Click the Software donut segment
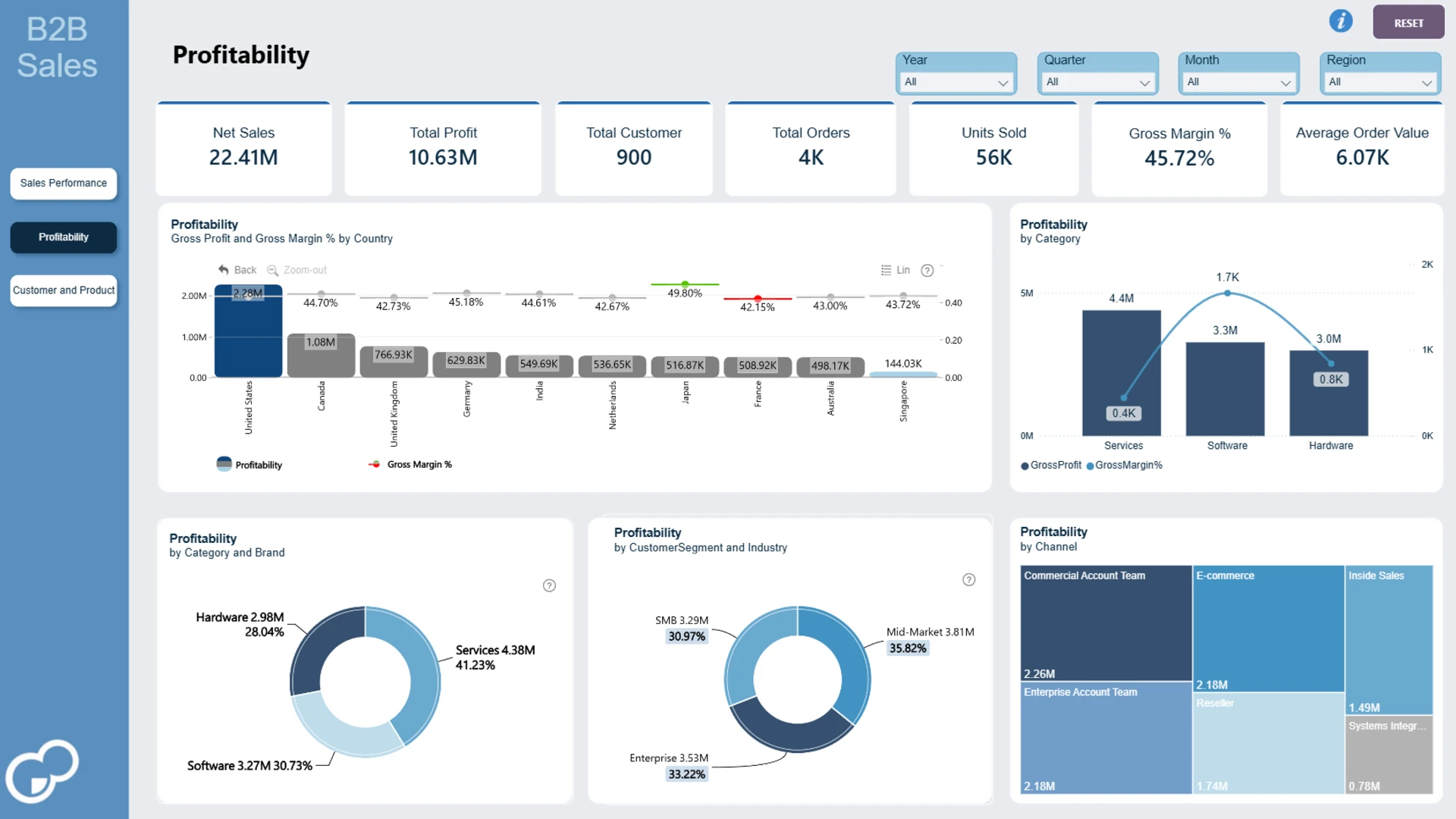 pyautogui.click(x=341, y=730)
